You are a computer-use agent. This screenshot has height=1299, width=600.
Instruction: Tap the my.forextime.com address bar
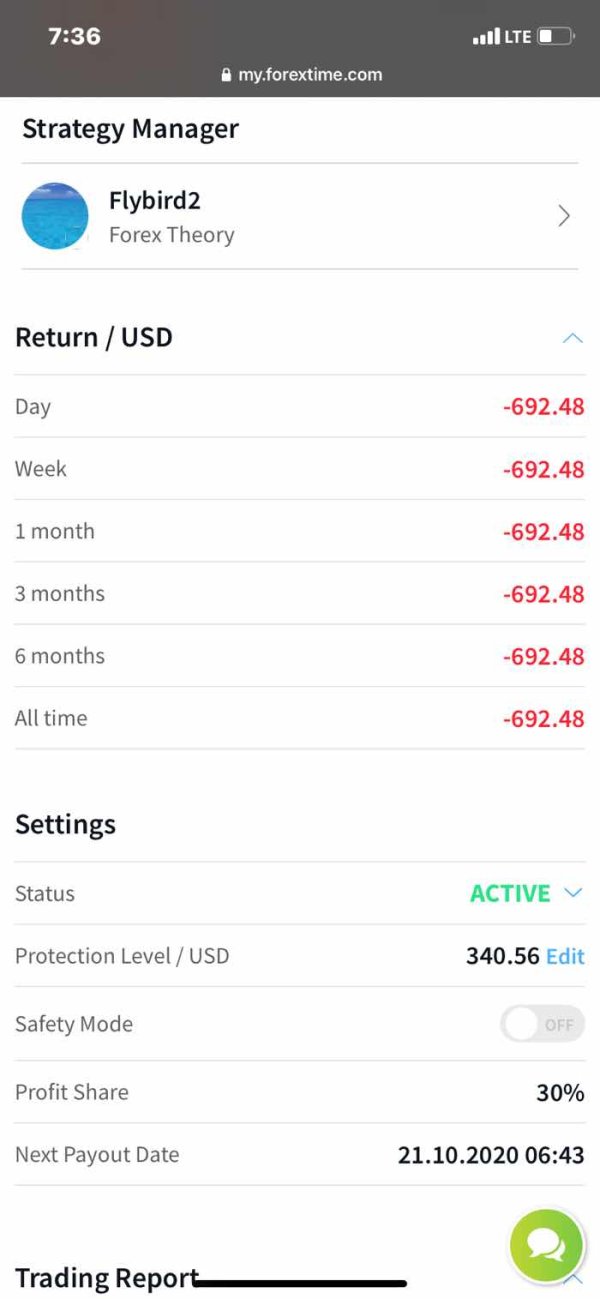(x=309, y=75)
